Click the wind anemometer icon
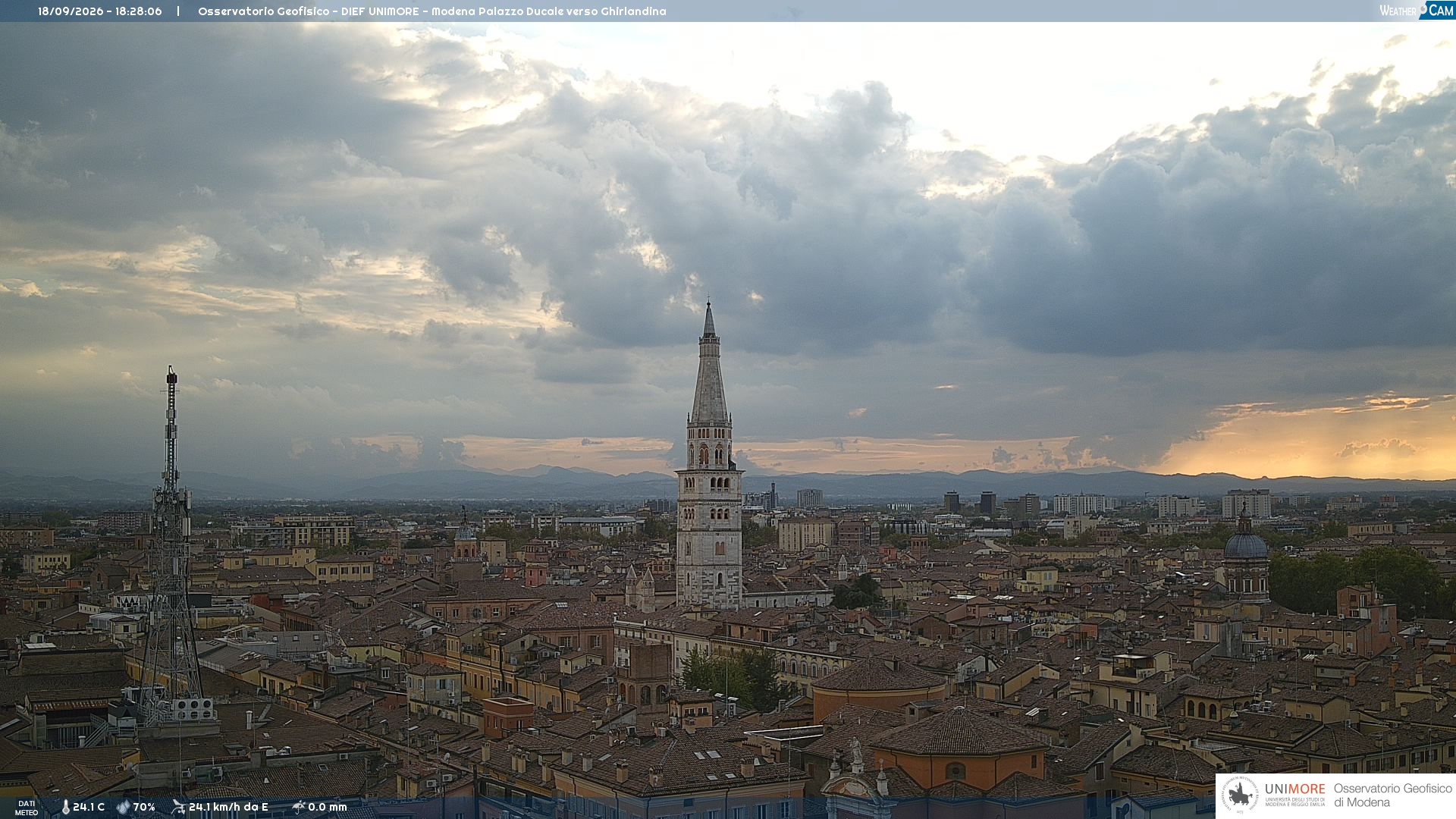1456x819 pixels. coord(178,807)
